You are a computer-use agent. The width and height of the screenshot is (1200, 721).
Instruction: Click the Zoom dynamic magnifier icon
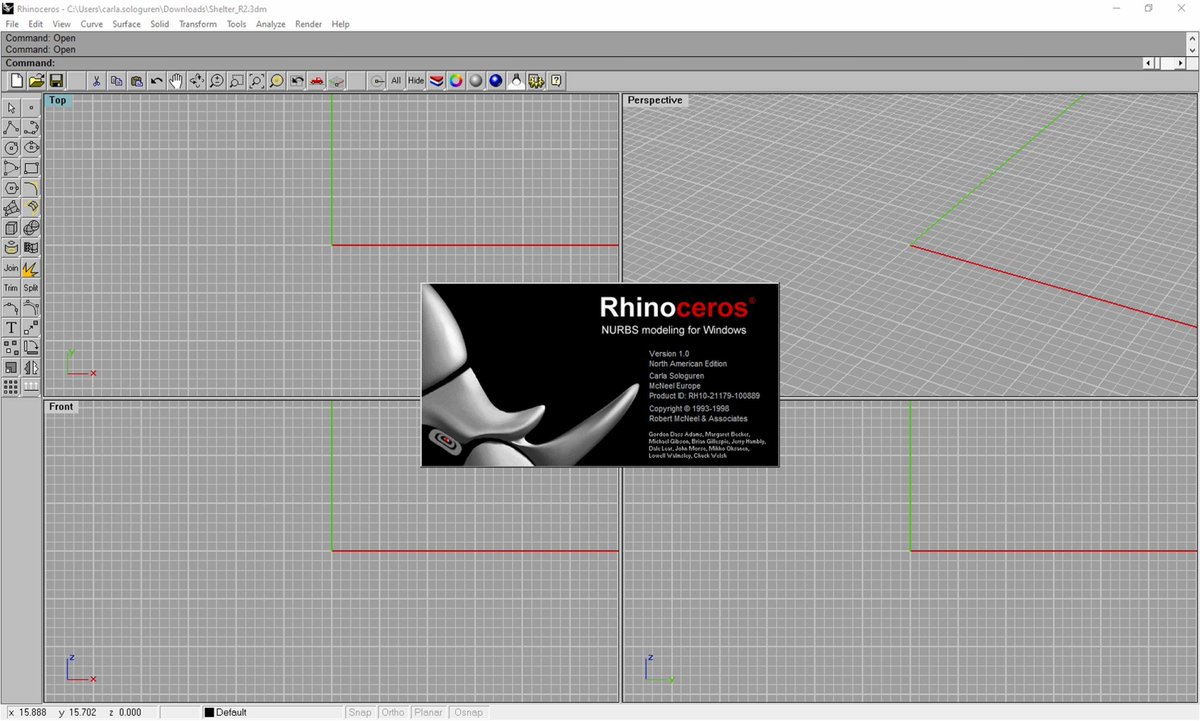pyautogui.click(x=217, y=81)
